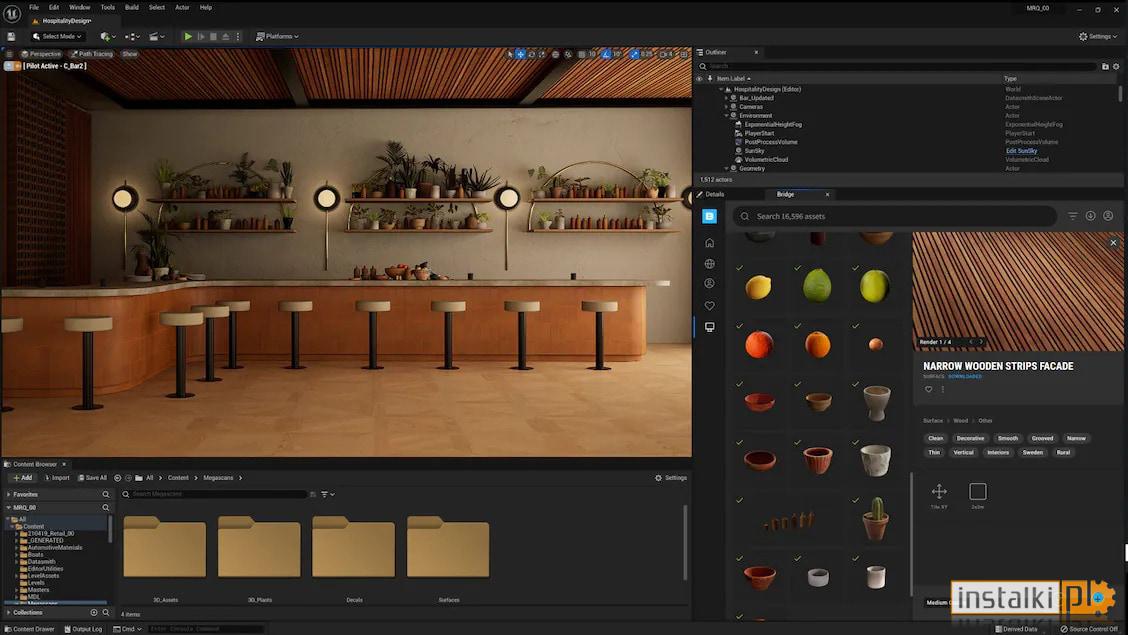This screenshot has width=1128, height=635.
Task: Click the Sweden tag
Action: point(1032,452)
